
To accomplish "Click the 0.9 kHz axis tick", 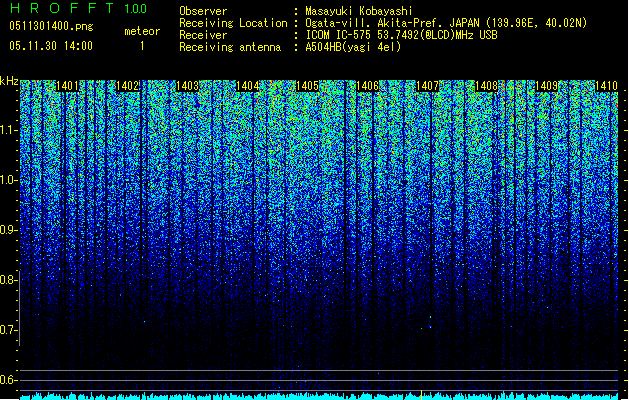I will pyautogui.click(x=9, y=230).
